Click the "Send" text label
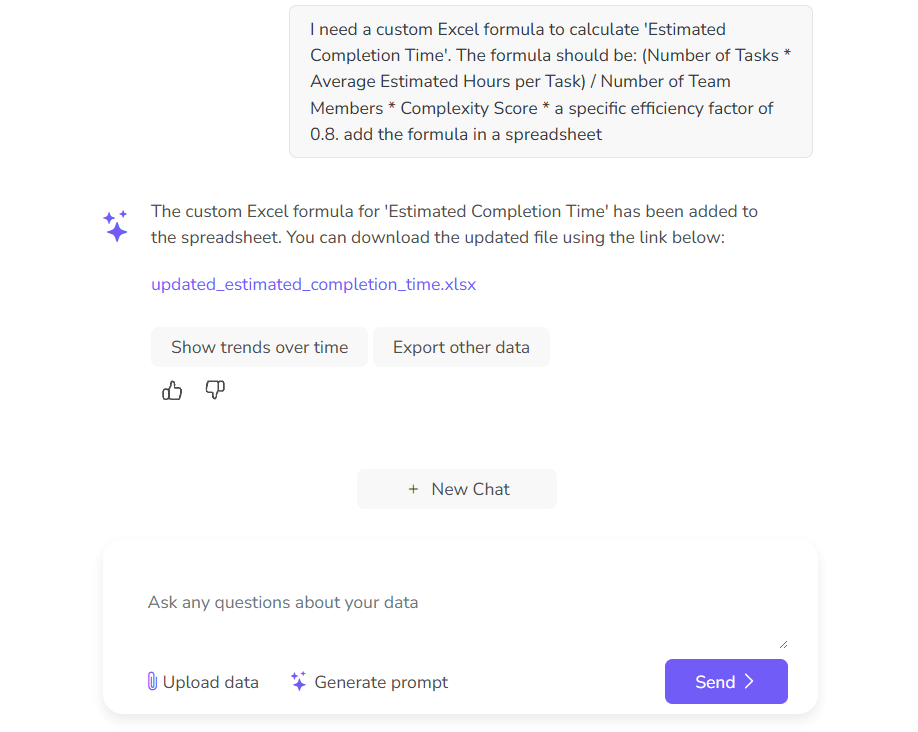 pyautogui.click(x=714, y=681)
